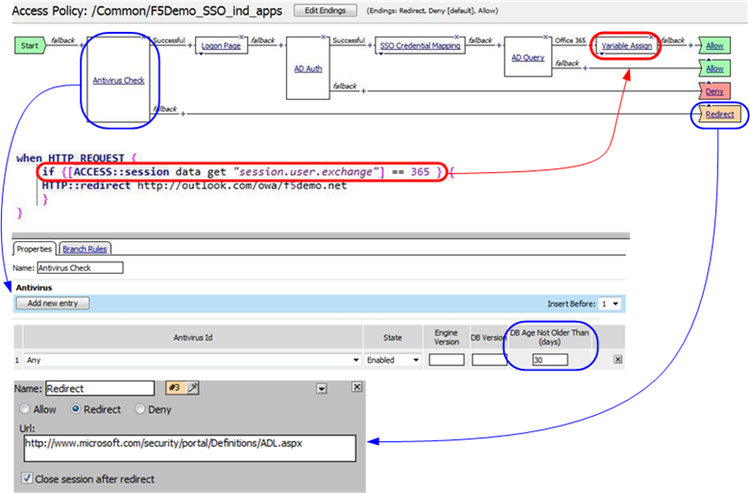Open the AD Auth policy item
This screenshot has width=750, height=494.
pos(308,68)
